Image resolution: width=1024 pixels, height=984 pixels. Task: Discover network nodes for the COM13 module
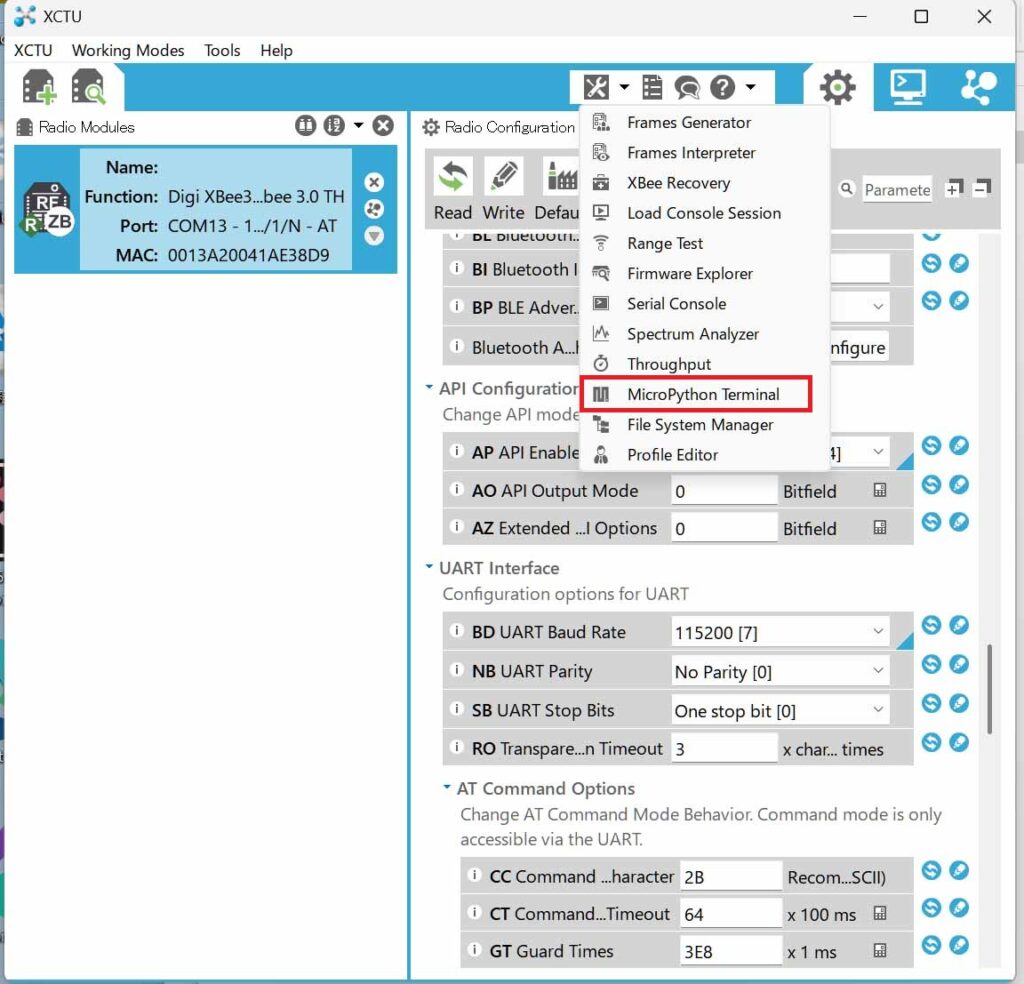tap(374, 209)
